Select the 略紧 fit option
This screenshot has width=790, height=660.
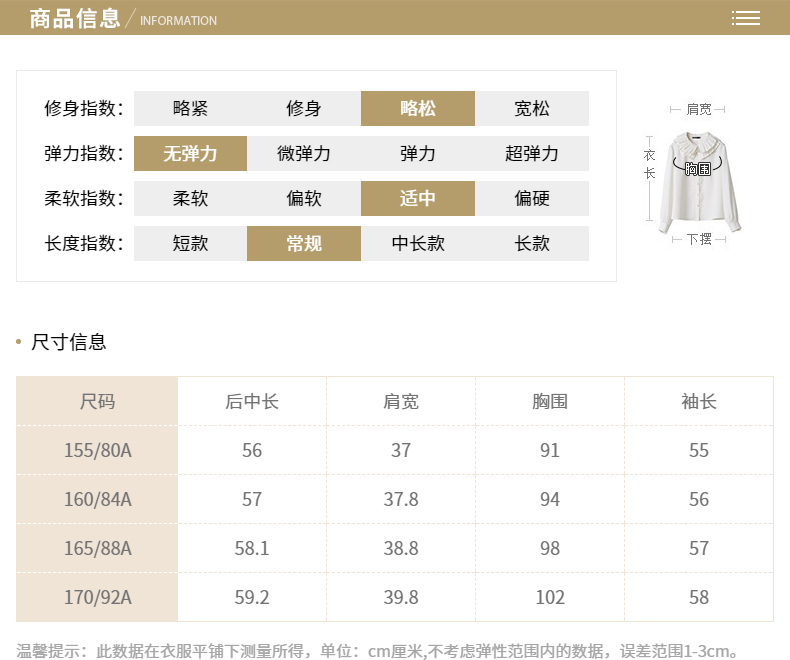coord(190,109)
